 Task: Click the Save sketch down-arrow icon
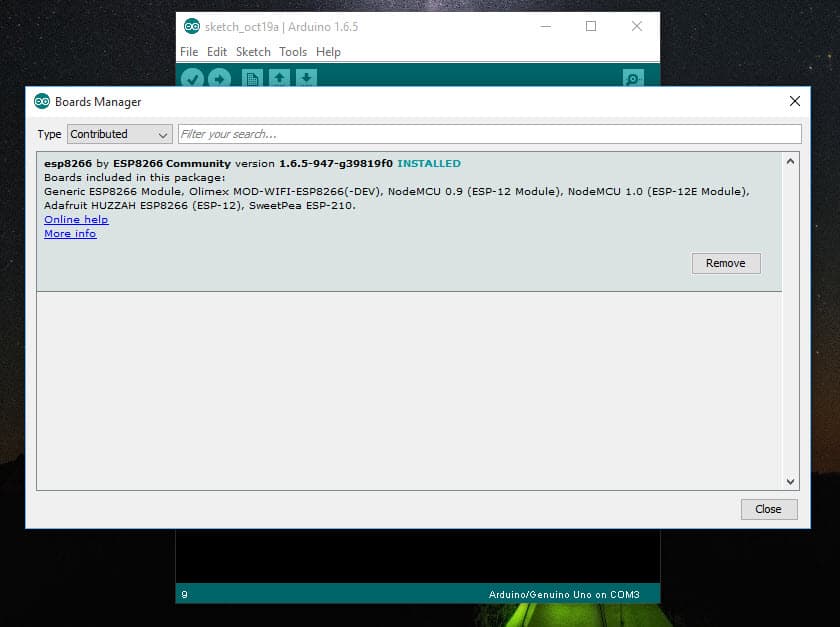(x=306, y=79)
